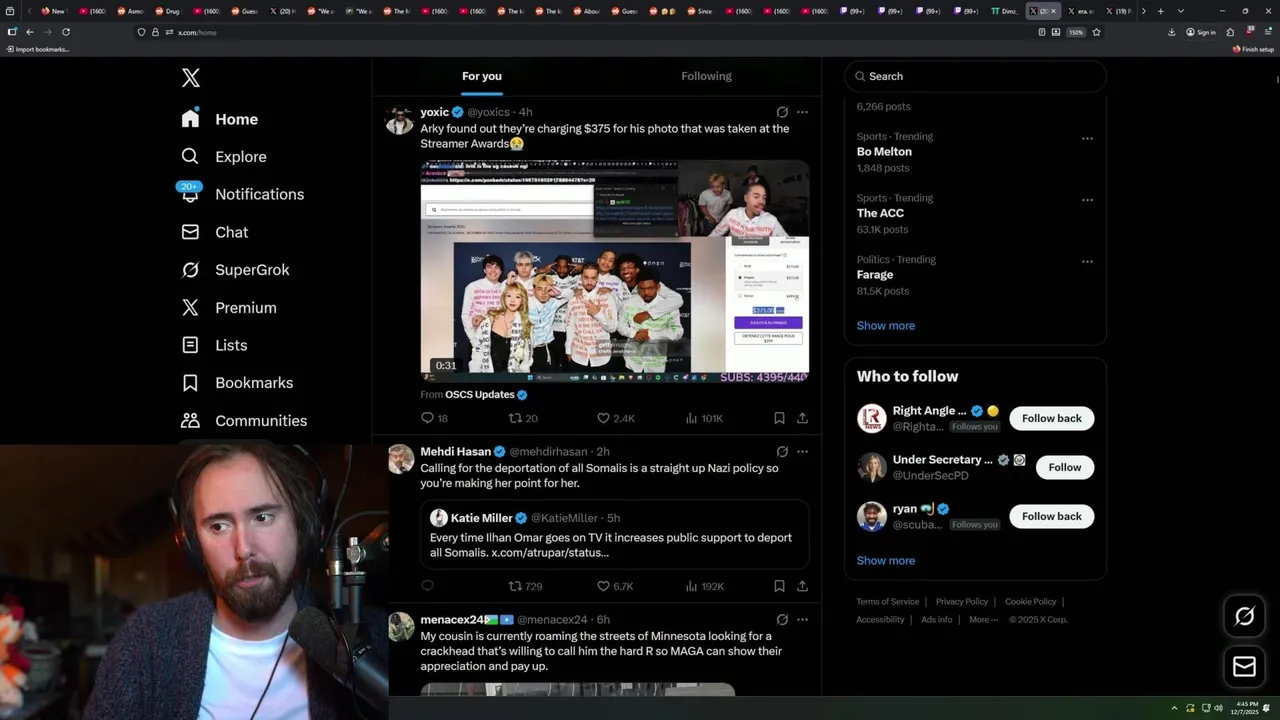Open Cookie Policy link
This screenshot has width=1280, height=720.
[1030, 601]
